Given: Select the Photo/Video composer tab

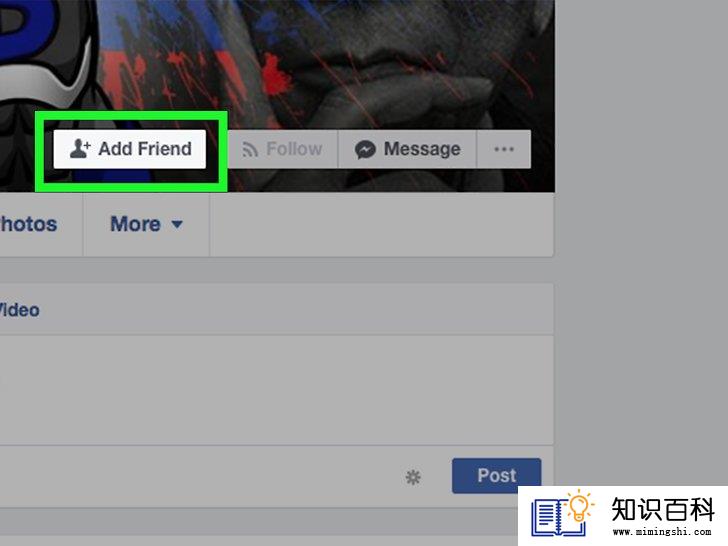Looking at the screenshot, I should (20, 310).
